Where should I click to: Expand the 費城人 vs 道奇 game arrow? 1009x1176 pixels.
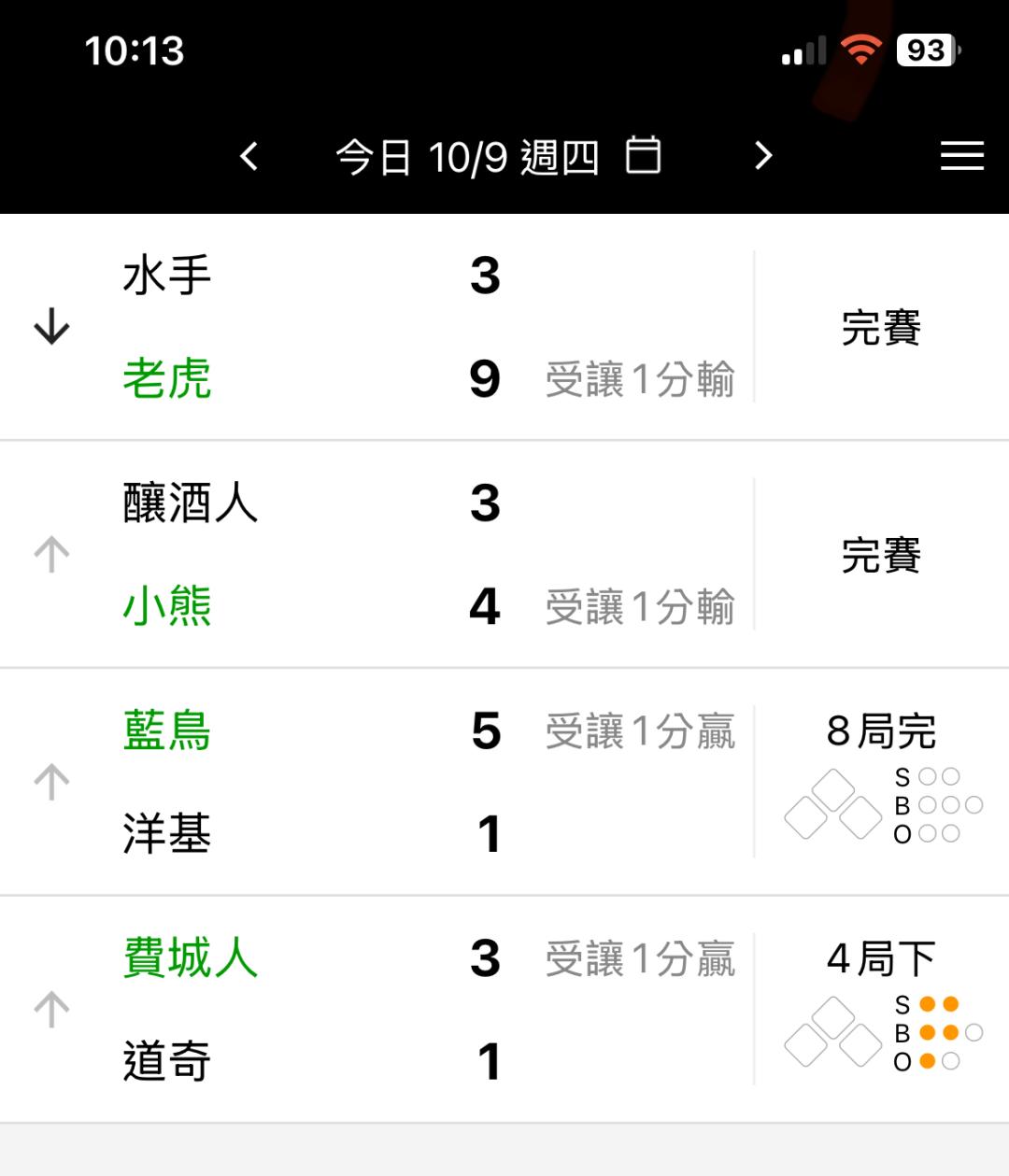coord(51,1010)
